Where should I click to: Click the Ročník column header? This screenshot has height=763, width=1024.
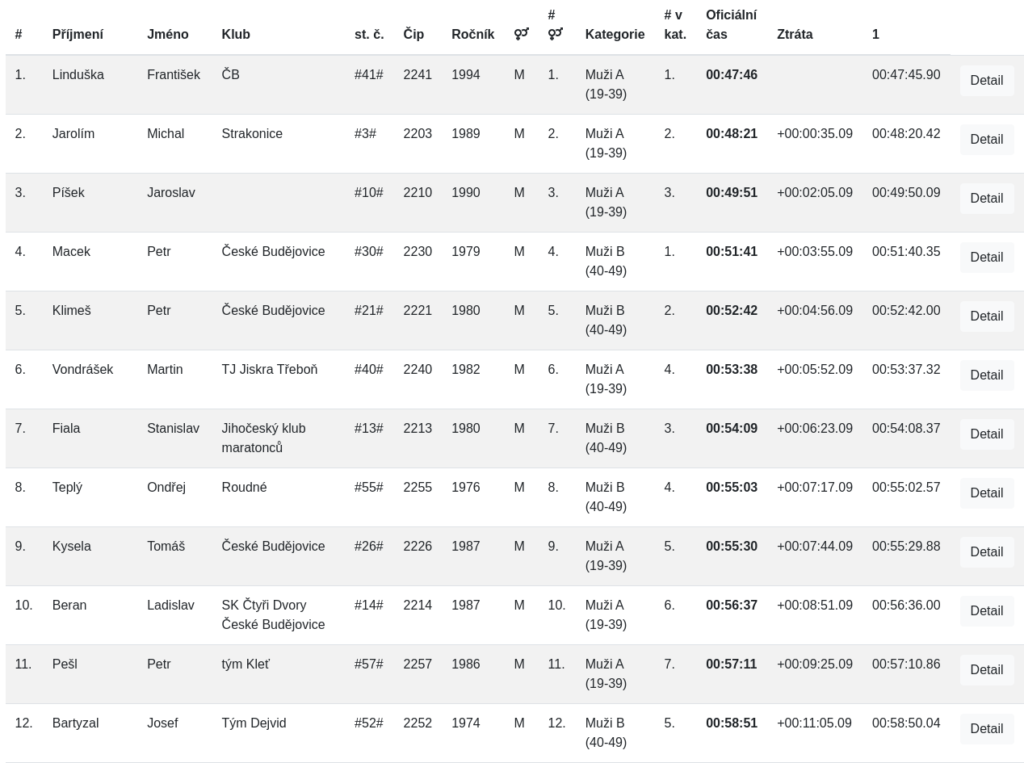[473, 34]
